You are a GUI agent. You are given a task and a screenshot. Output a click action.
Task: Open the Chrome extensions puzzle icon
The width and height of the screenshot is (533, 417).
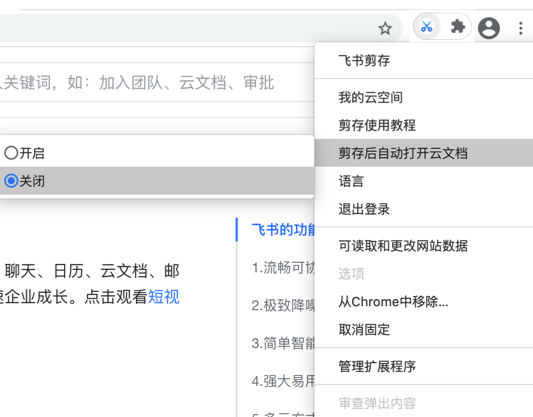[458, 27]
